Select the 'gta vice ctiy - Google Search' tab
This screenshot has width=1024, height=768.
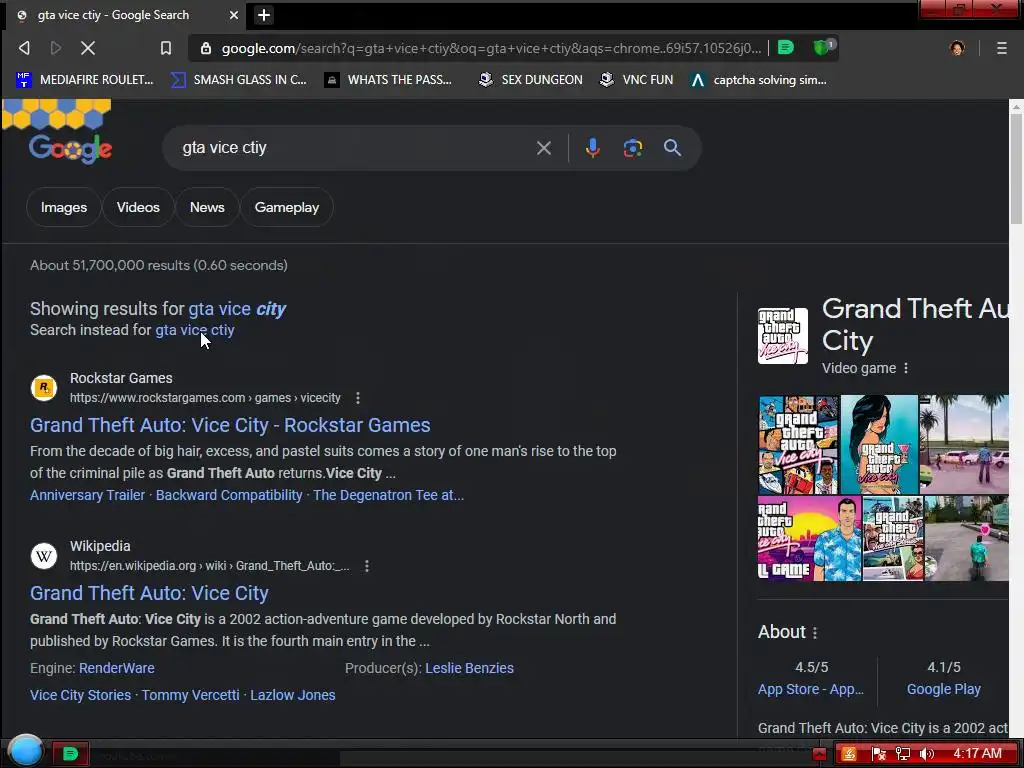(125, 15)
